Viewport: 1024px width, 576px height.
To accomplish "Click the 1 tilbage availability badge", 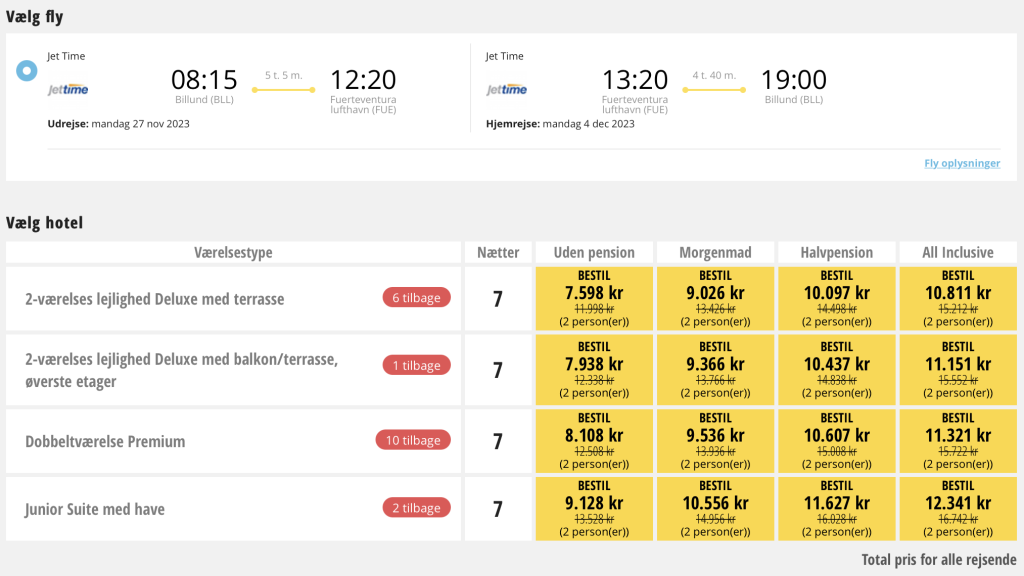I will pyautogui.click(x=417, y=366).
